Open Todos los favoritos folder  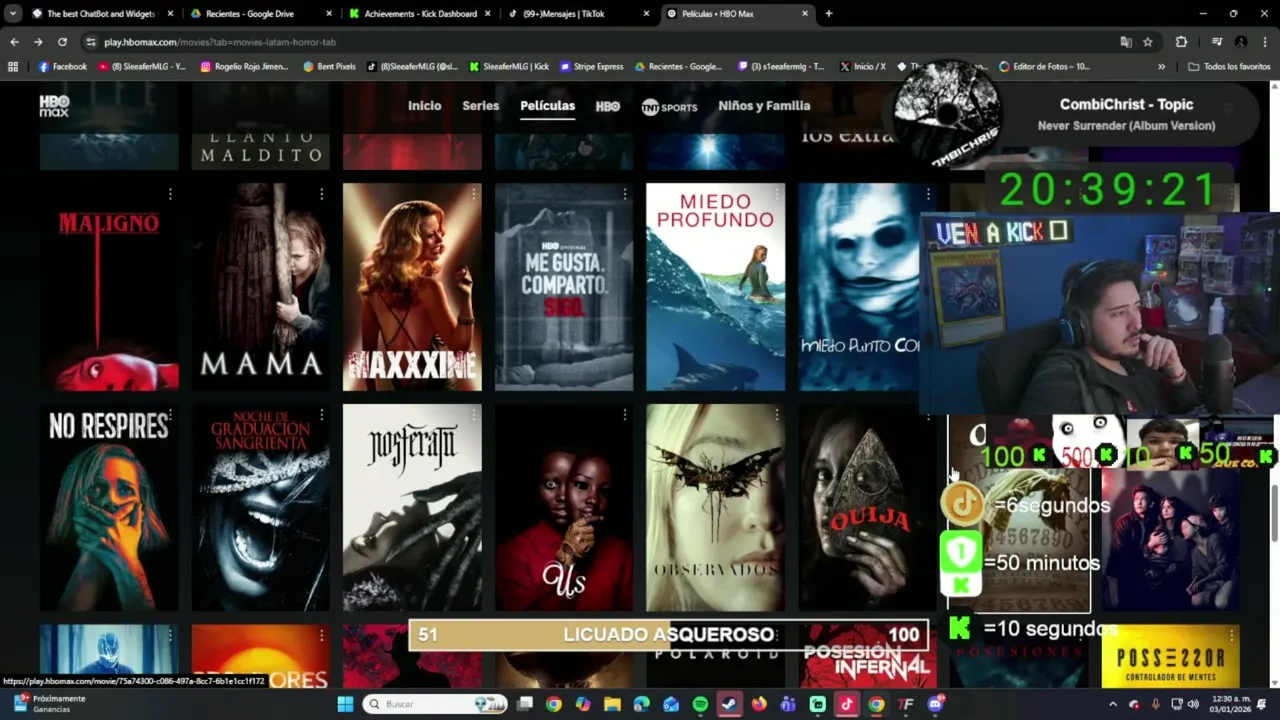click(1229, 67)
